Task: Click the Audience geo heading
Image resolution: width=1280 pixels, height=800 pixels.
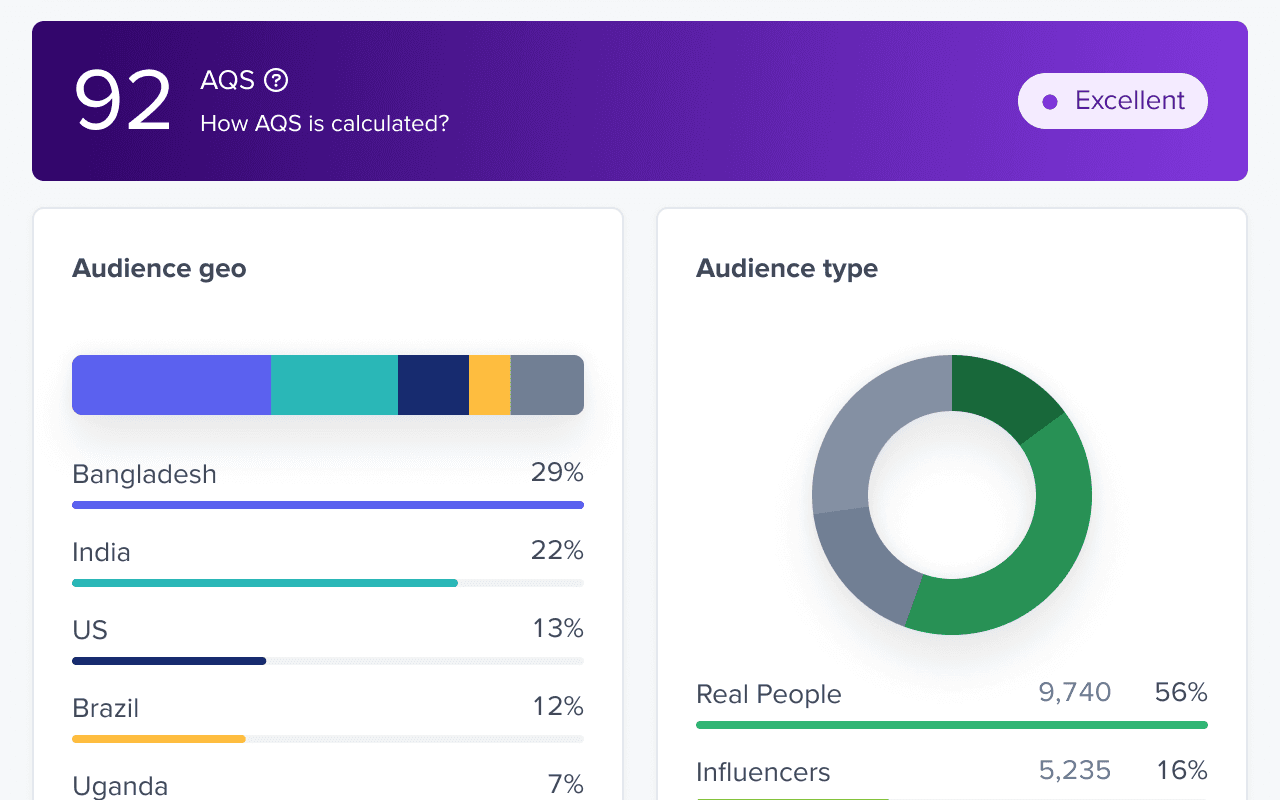Action: tap(159, 268)
